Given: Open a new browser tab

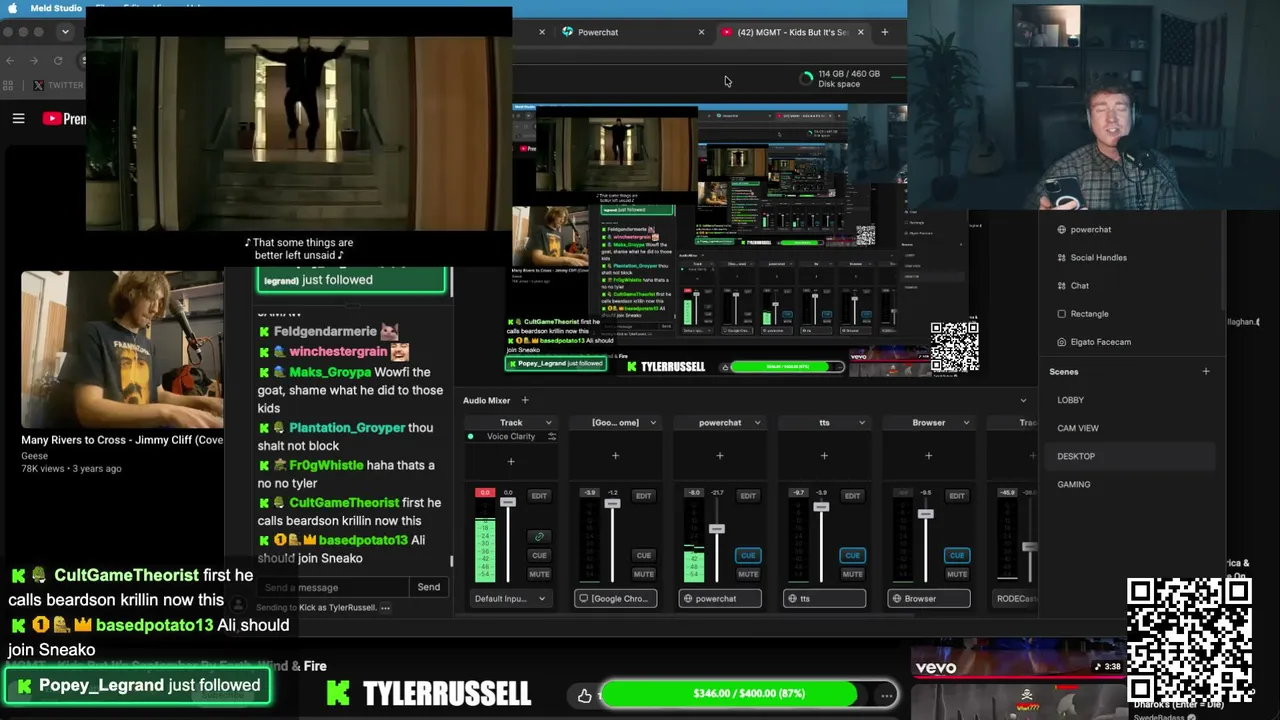Looking at the screenshot, I should pyautogui.click(x=884, y=32).
